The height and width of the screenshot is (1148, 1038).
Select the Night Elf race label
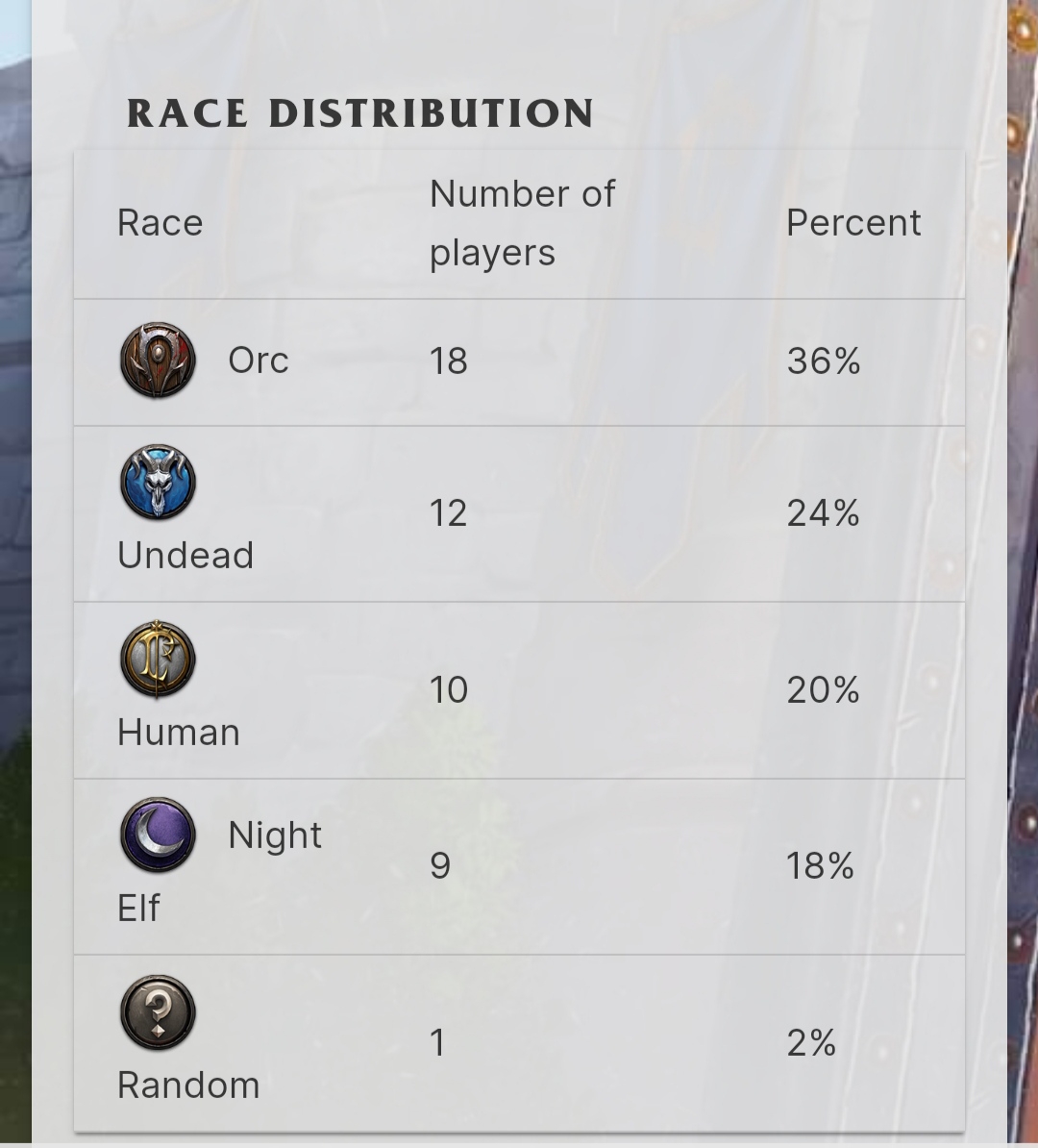pyautogui.click(x=219, y=871)
